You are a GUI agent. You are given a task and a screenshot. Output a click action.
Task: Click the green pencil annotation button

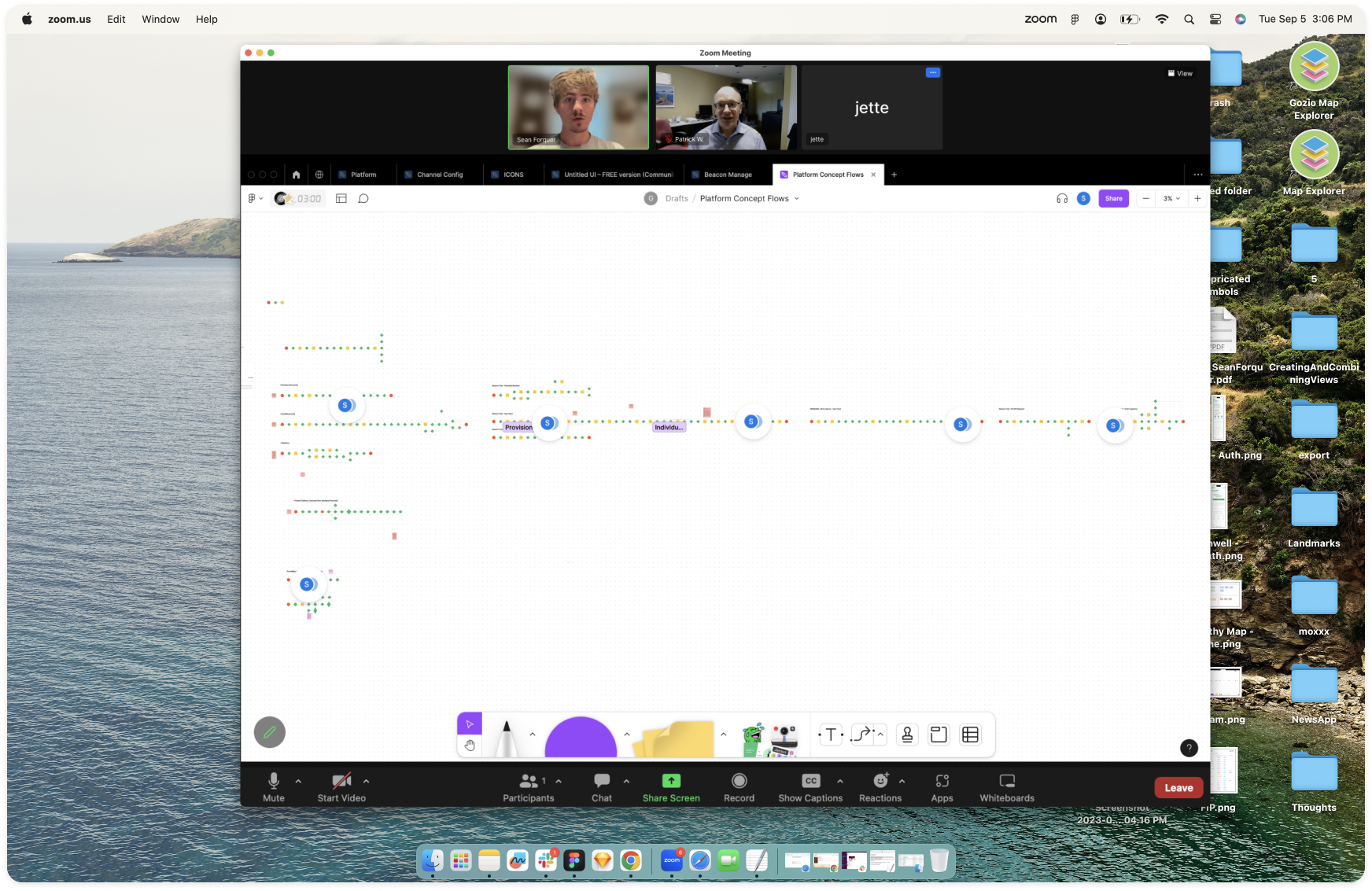(x=270, y=732)
